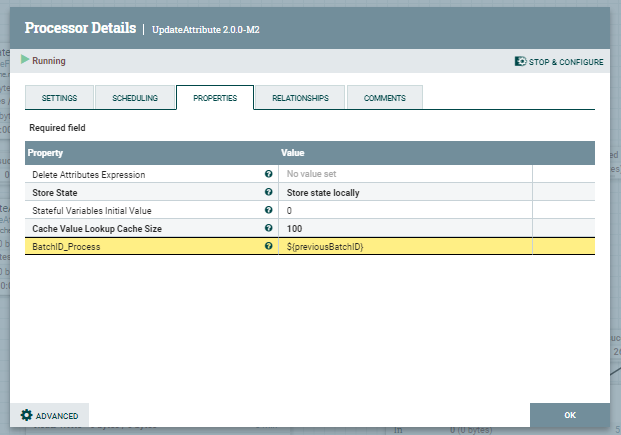
Task: Click the STOP & CONFIGURE label
Action: [x=566, y=62]
